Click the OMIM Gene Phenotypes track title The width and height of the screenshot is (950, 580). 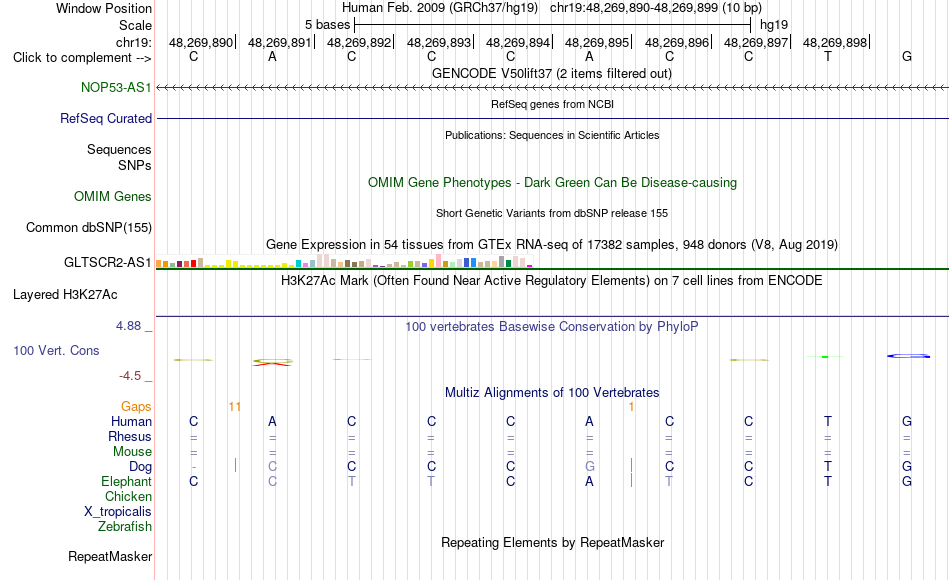point(552,182)
